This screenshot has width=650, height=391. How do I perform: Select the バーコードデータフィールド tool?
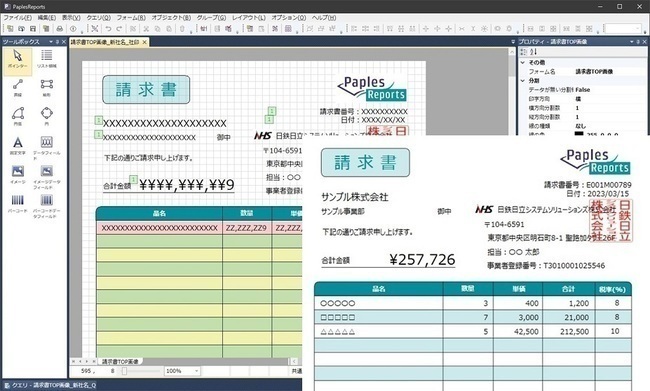coord(46,206)
